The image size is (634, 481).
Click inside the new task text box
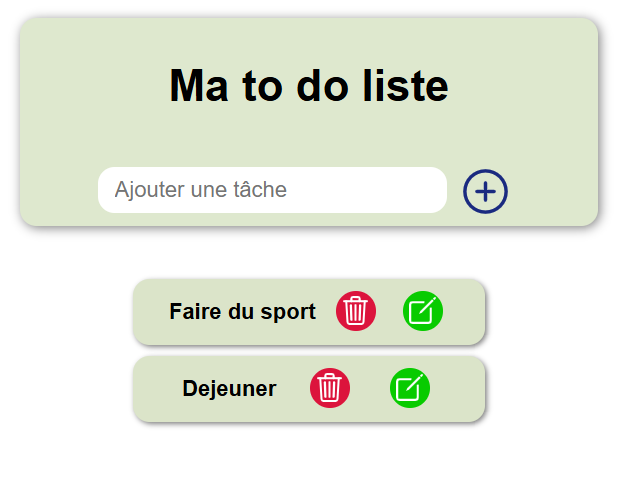(272, 190)
